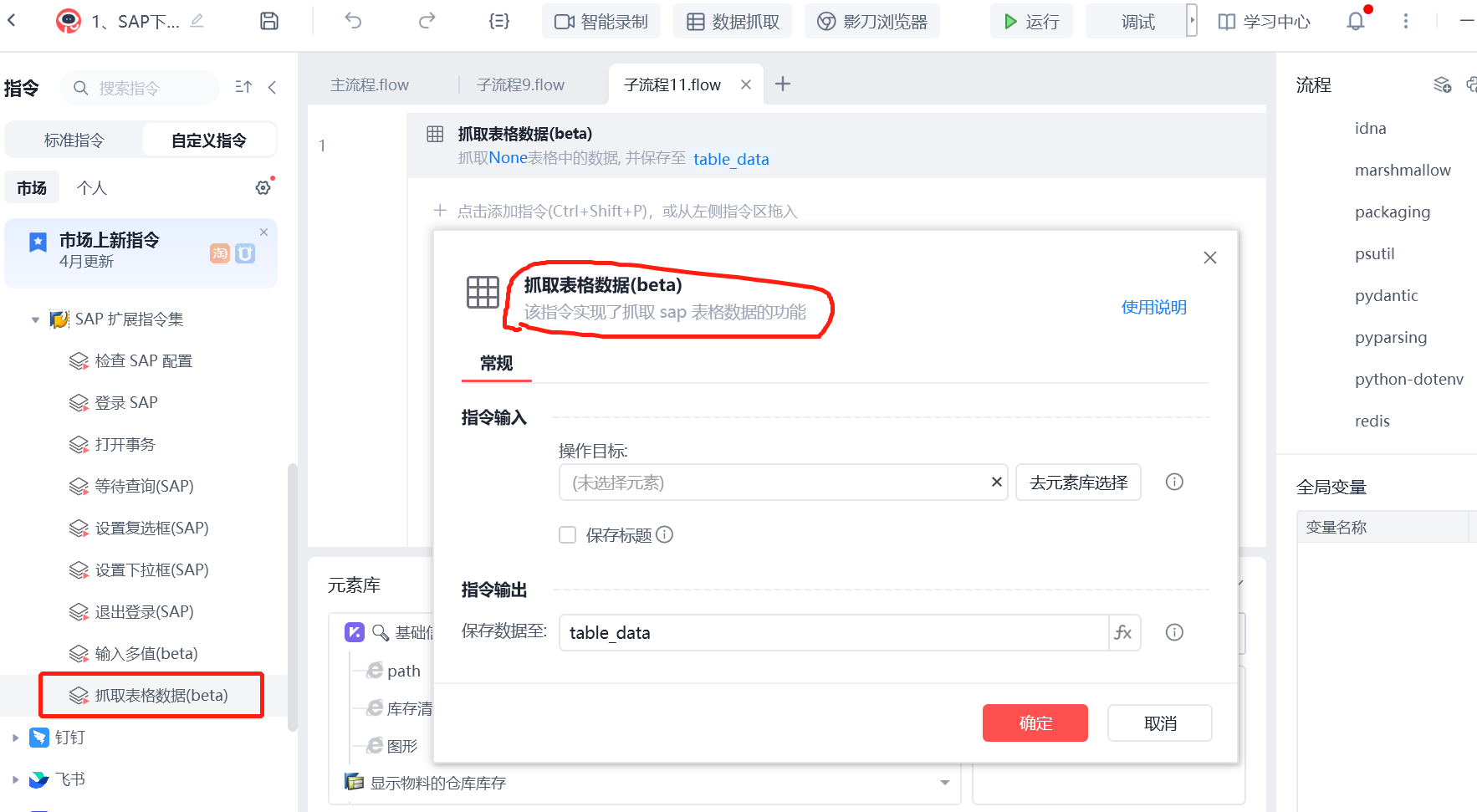Open the gear settings icon in command panel

tap(263, 187)
